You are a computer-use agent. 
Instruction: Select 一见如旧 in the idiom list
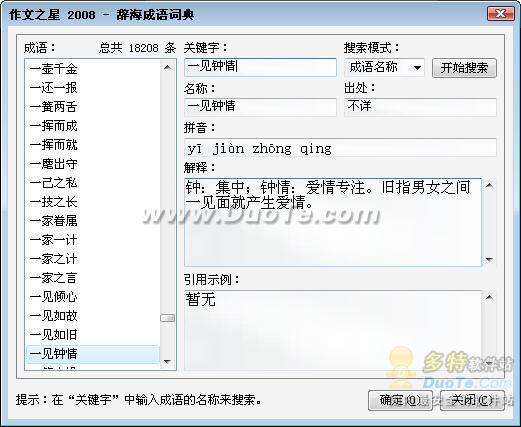[93, 335]
